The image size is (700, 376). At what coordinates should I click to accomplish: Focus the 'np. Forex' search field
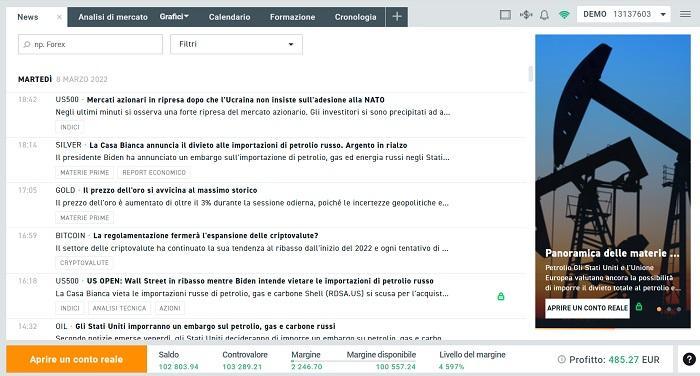[x=90, y=44]
